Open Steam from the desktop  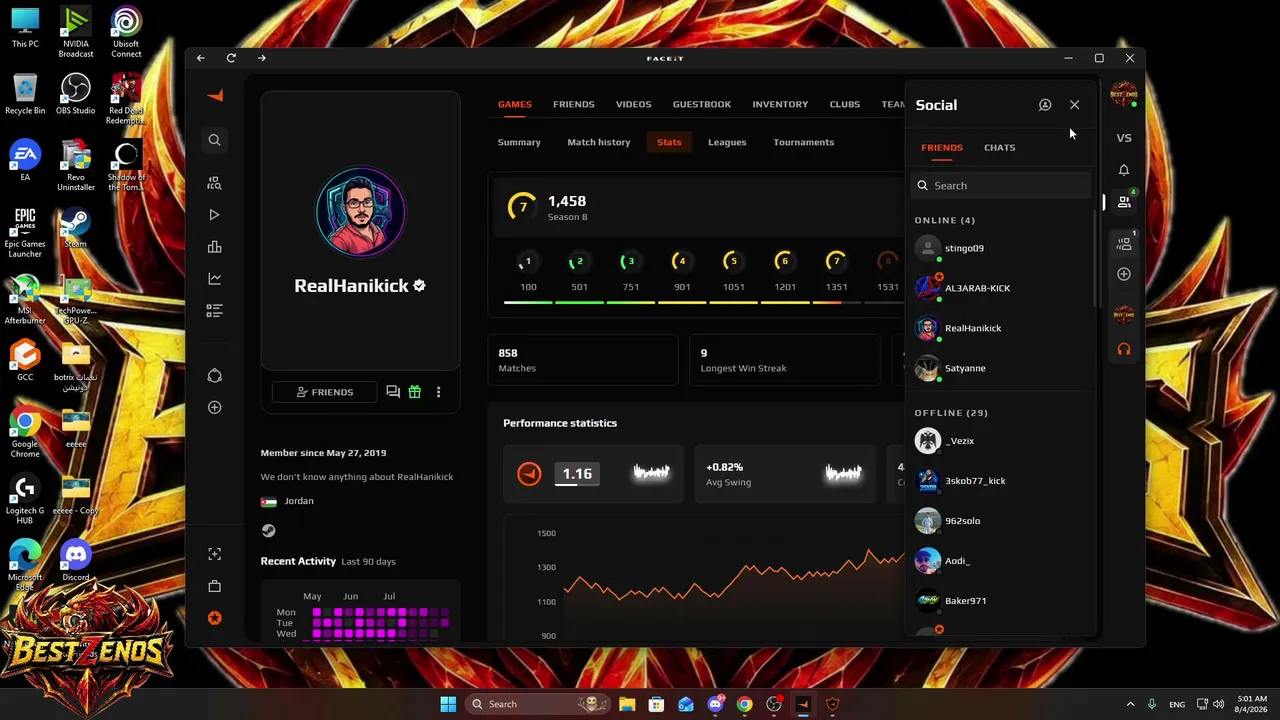click(x=75, y=227)
